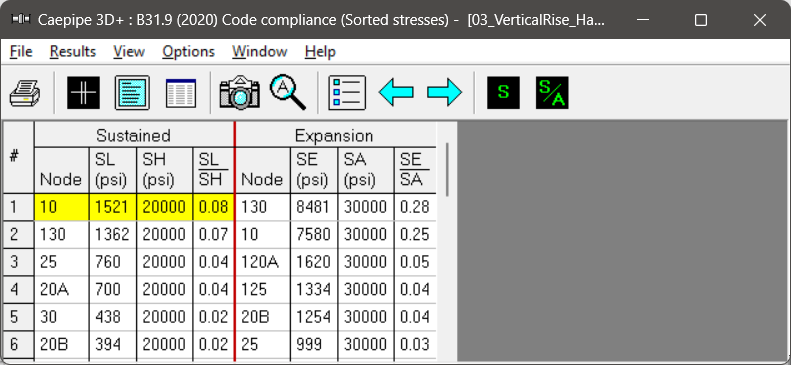Open the Help menu
This screenshot has width=791, height=365.
(320, 51)
